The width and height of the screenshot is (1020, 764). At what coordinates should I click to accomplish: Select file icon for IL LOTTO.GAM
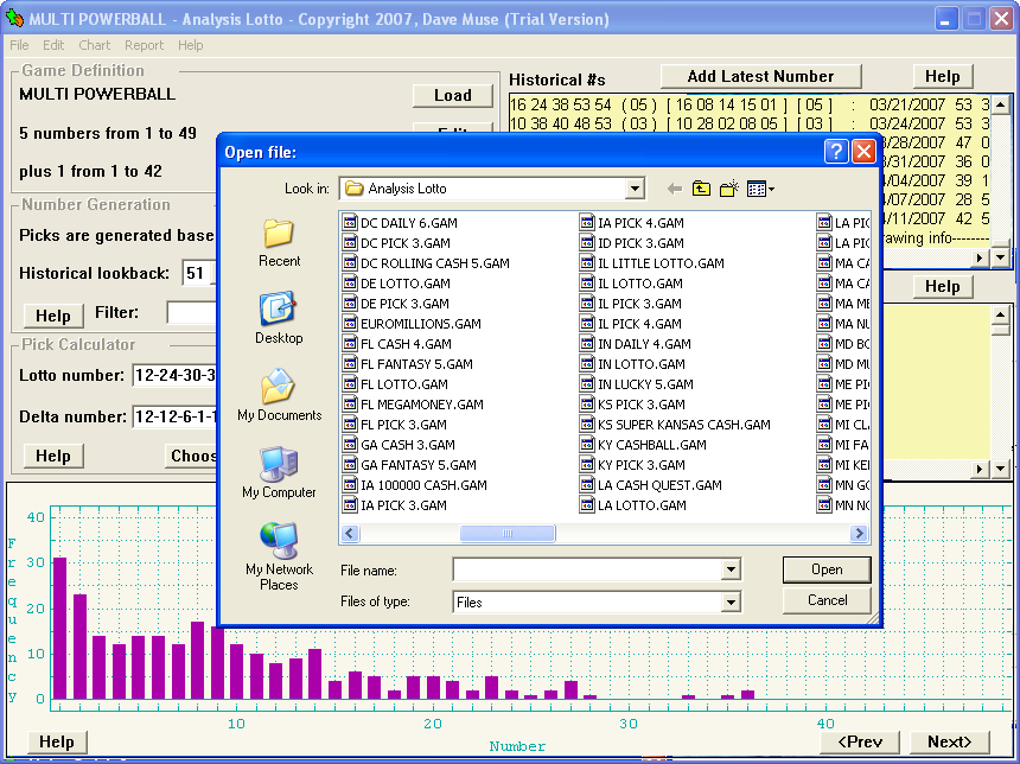587,283
